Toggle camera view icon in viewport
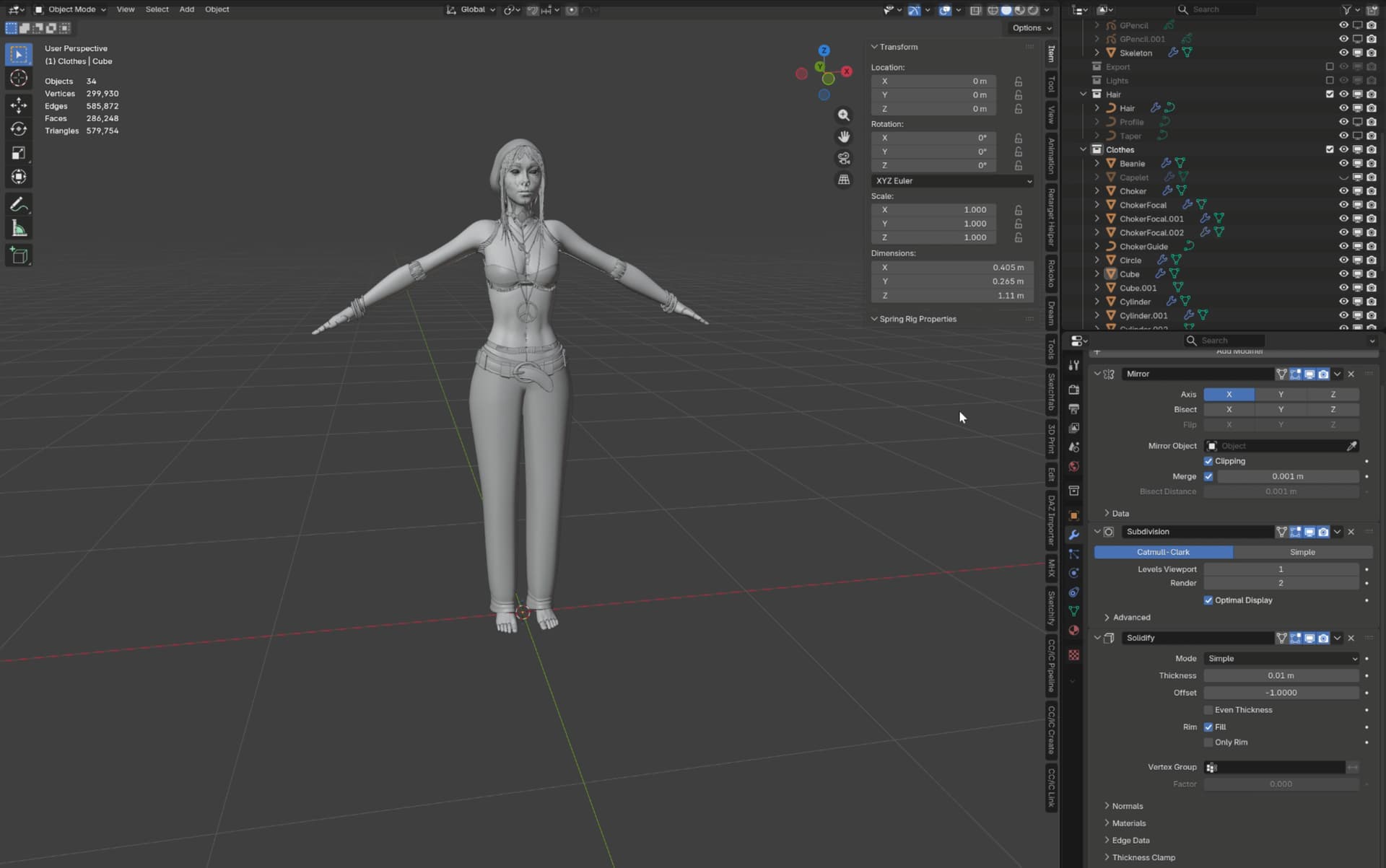1386x868 pixels. [x=843, y=158]
